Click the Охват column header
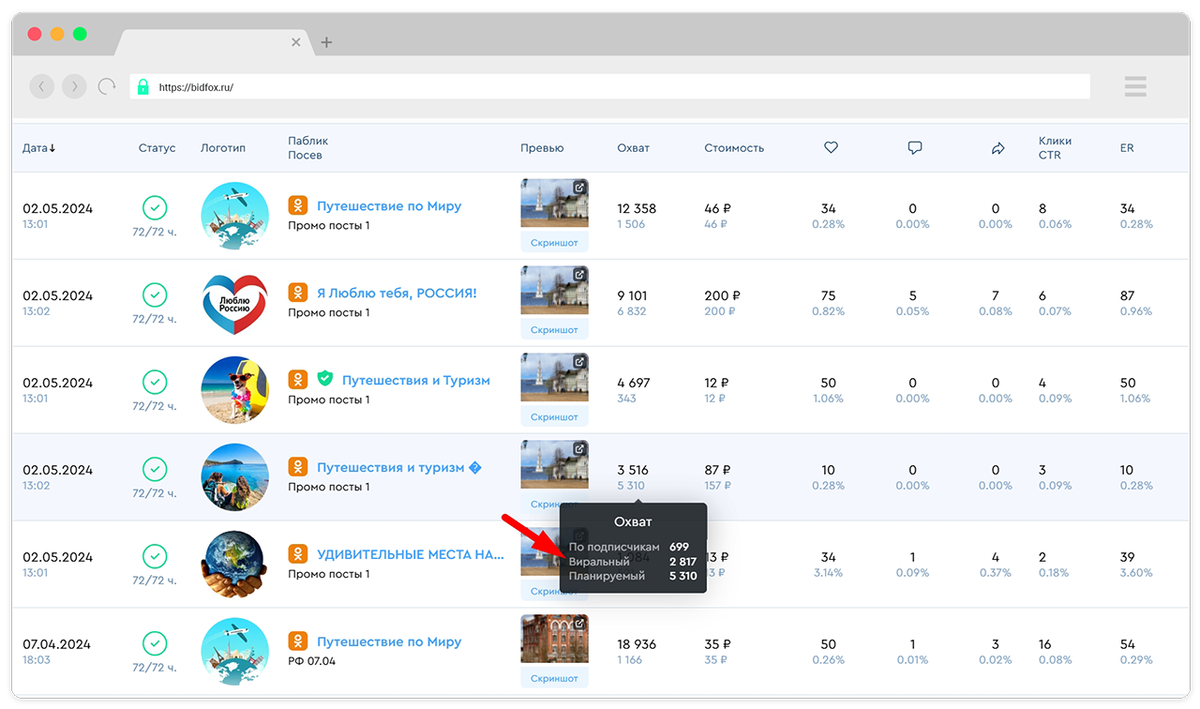 633,148
